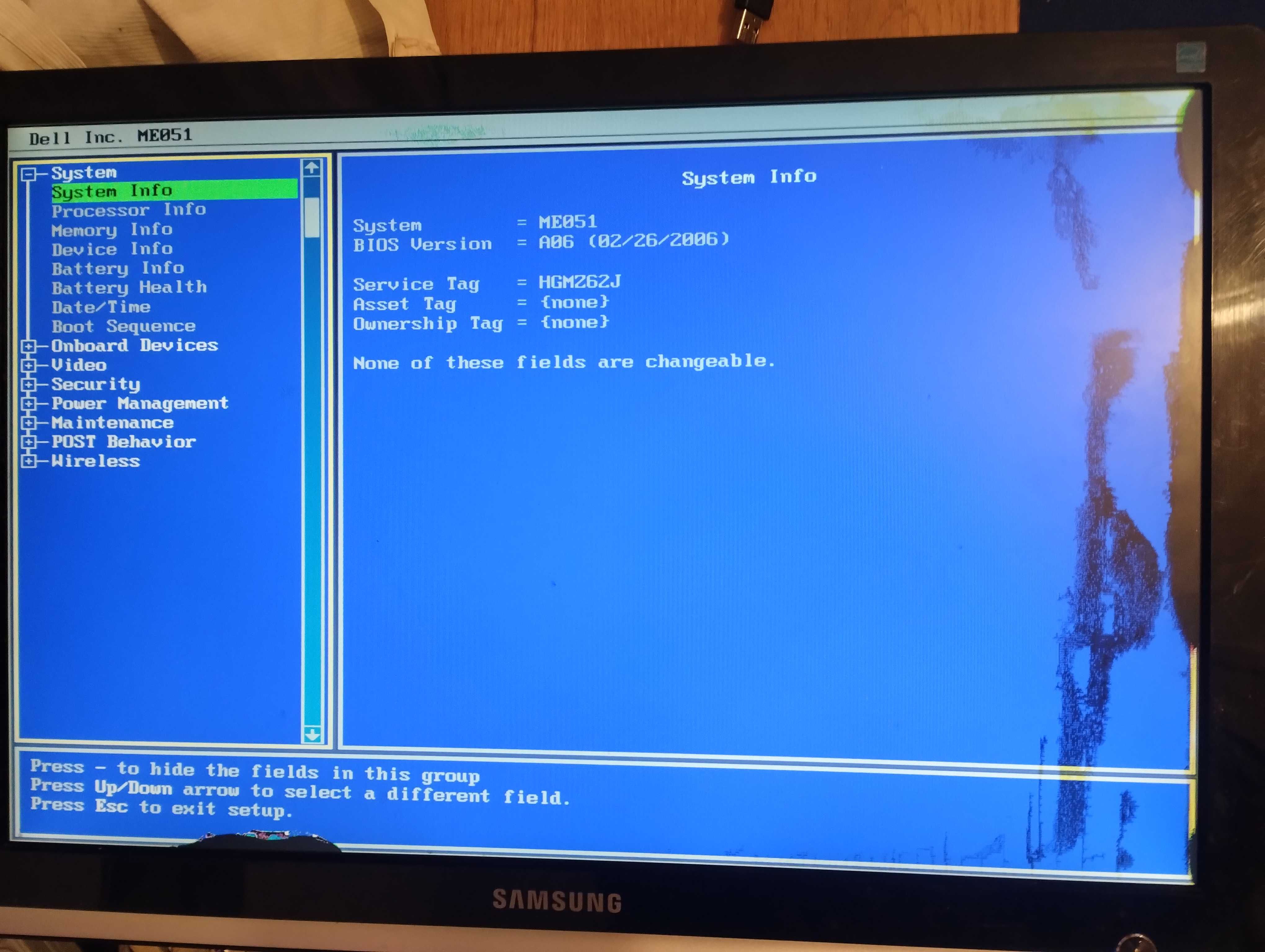Screen dimensions: 1265x952
Task: Select the Video label
Action: 79,365
